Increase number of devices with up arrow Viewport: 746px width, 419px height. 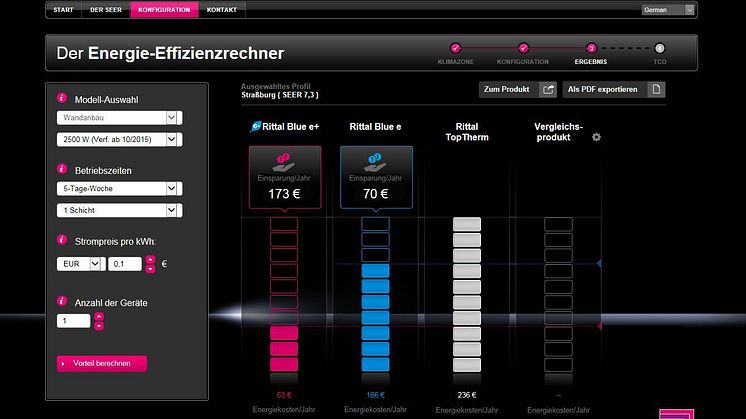[98, 316]
